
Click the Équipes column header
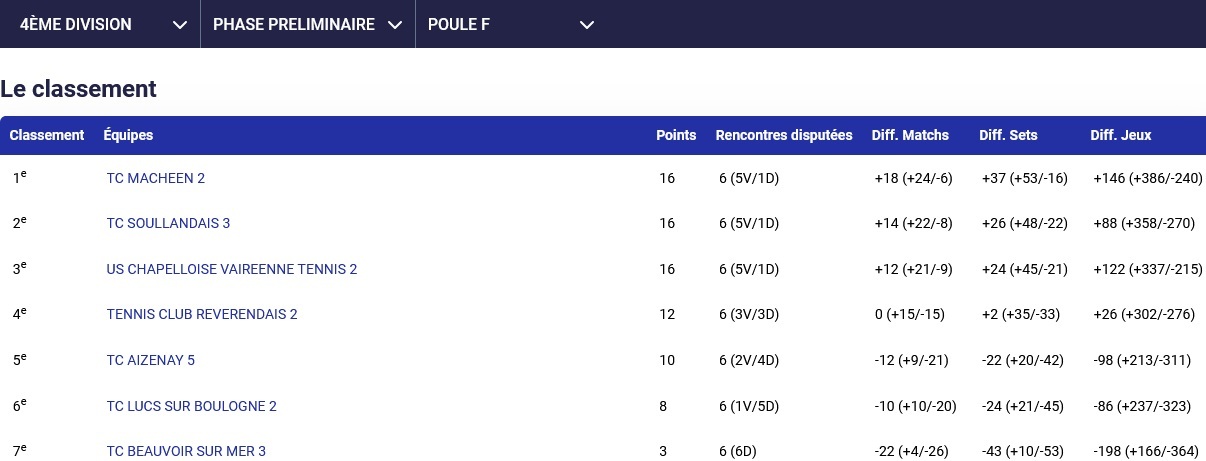128,136
